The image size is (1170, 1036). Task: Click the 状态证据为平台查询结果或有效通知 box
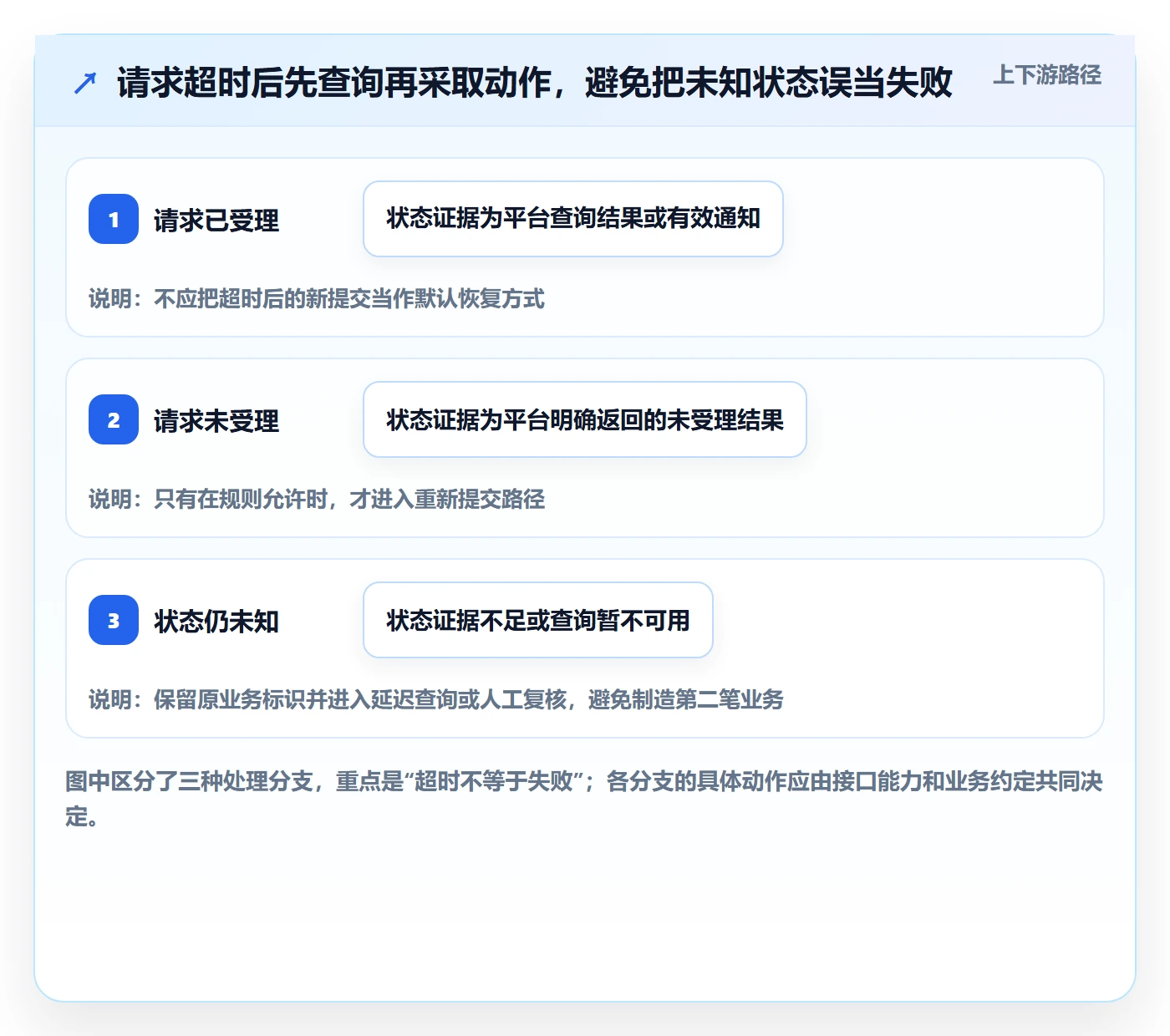click(573, 219)
